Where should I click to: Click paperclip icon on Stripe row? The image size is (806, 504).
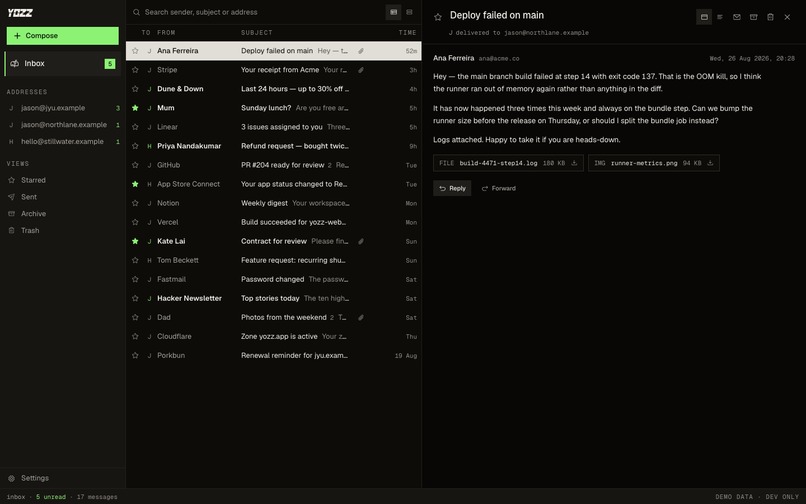coord(361,70)
